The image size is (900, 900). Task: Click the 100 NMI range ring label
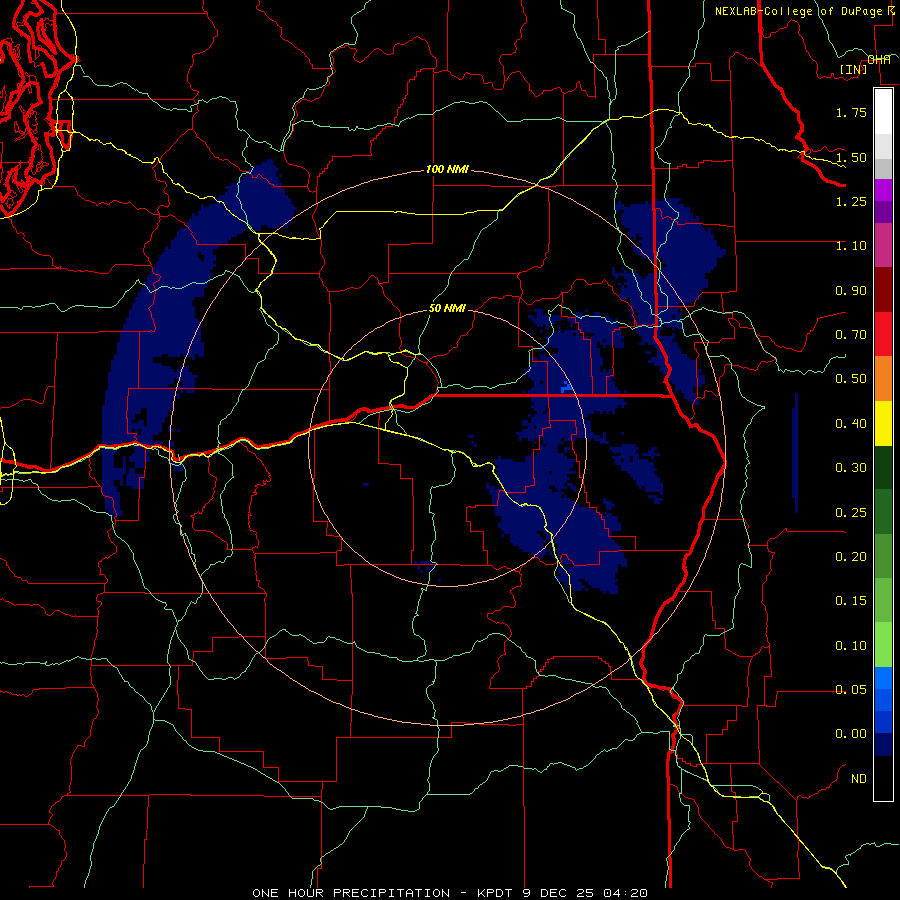[x=447, y=169]
